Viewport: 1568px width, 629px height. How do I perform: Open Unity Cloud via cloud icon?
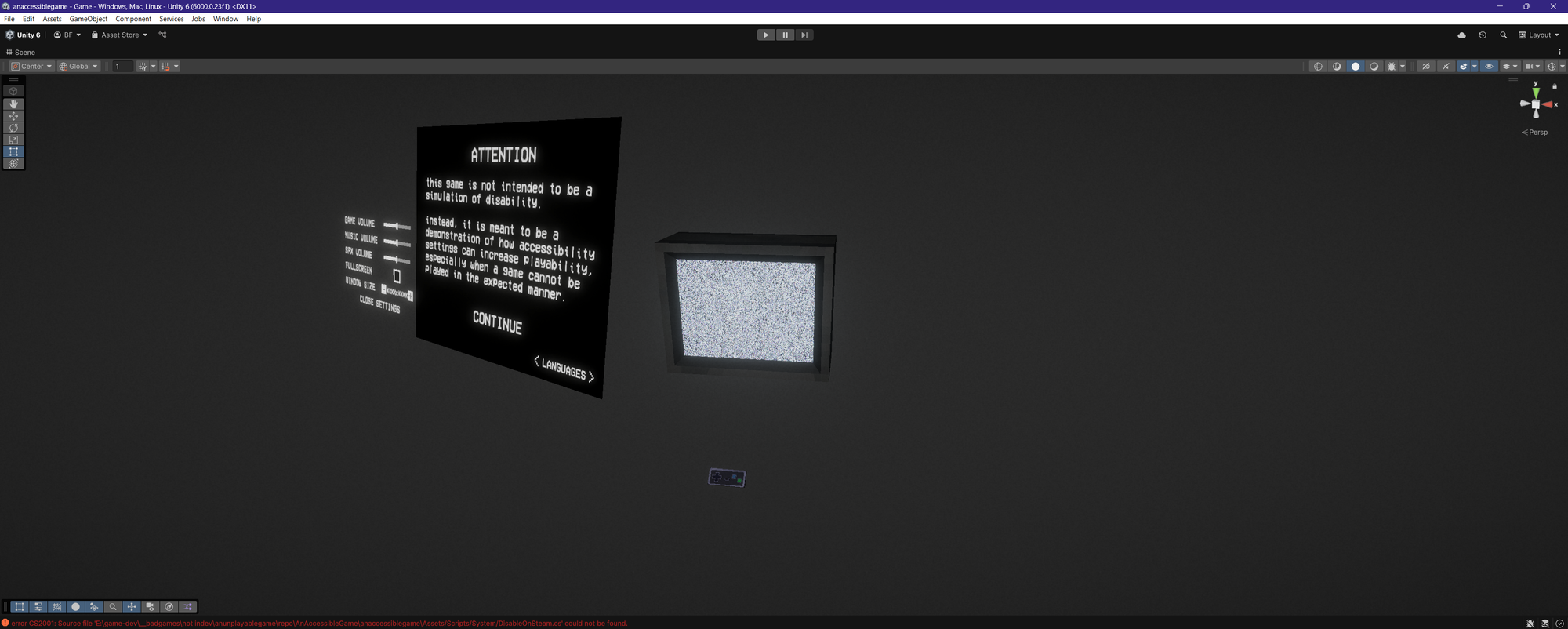[1461, 35]
